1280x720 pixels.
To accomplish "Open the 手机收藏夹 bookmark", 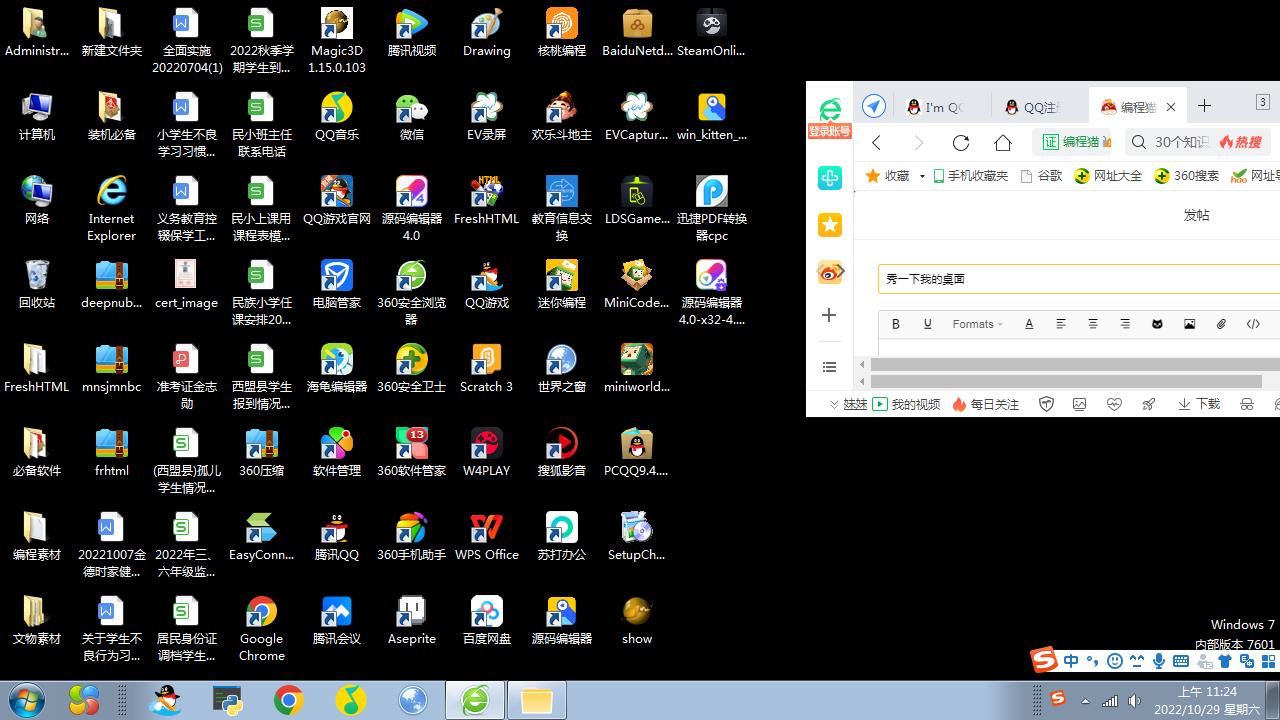I will tap(970, 176).
